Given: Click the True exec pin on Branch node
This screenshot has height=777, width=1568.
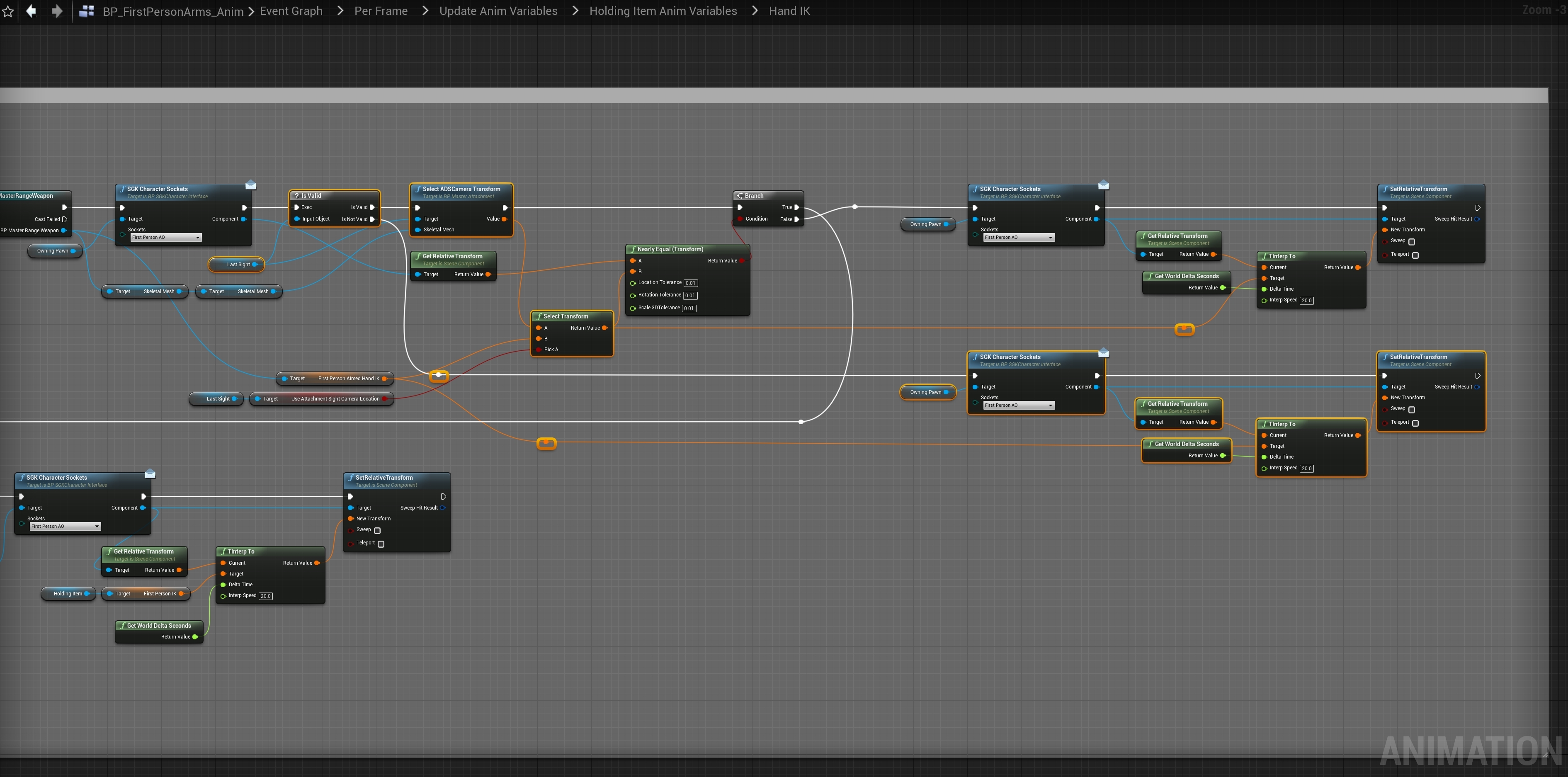Looking at the screenshot, I should pyautogui.click(x=797, y=208).
